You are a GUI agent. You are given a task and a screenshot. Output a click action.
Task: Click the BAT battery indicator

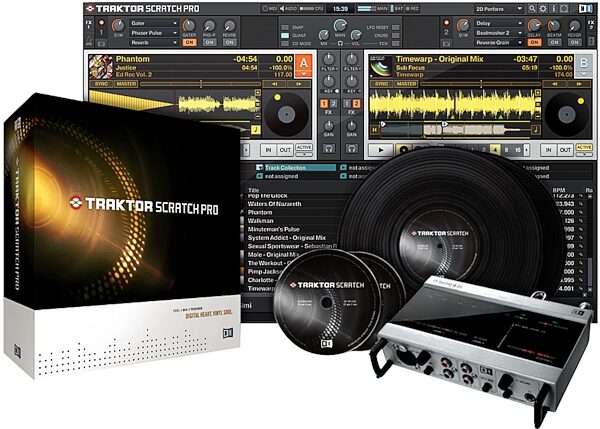click(396, 8)
